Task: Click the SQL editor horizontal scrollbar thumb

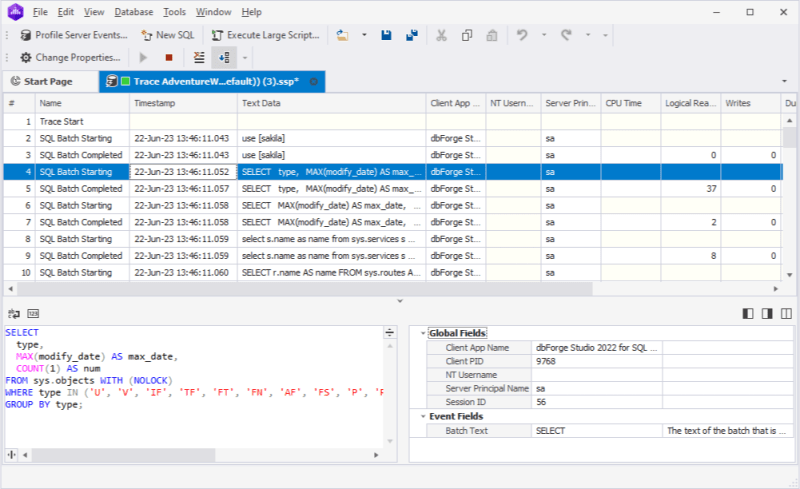Action: pos(123,454)
